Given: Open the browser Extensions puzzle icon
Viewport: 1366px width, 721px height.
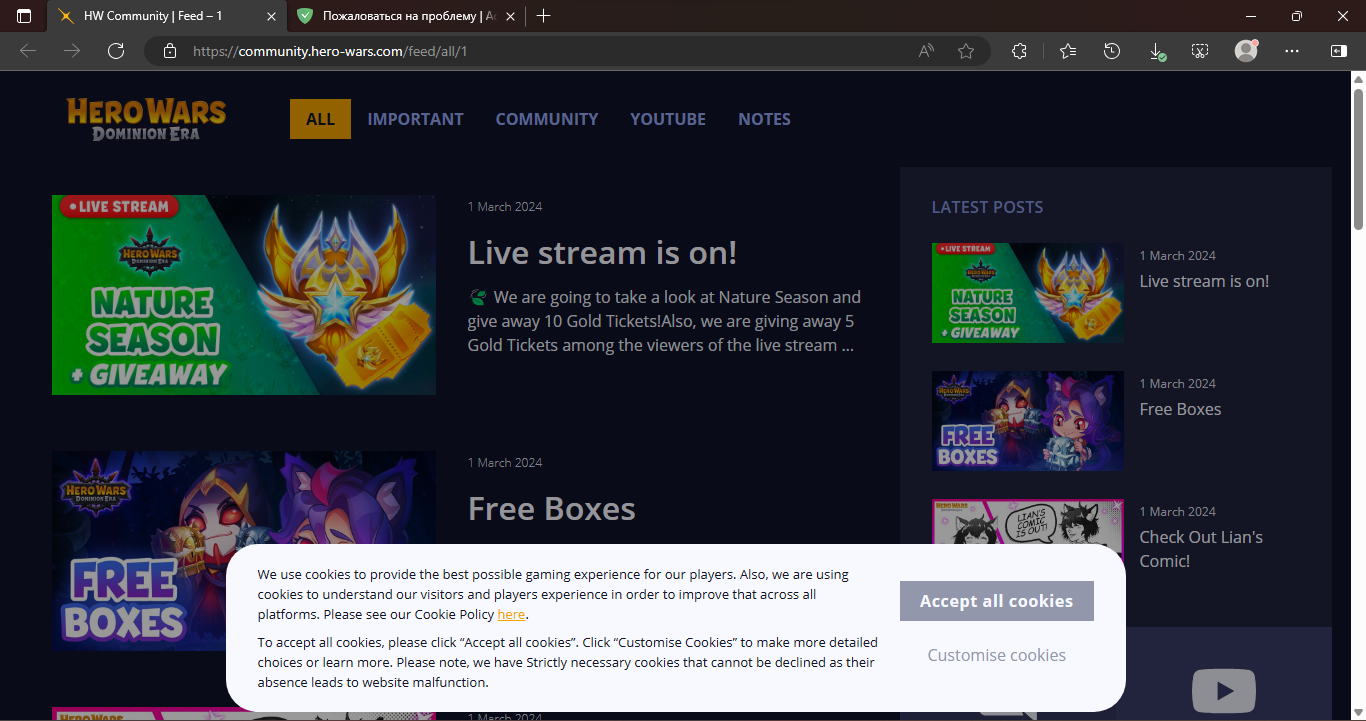Looking at the screenshot, I should [1019, 51].
